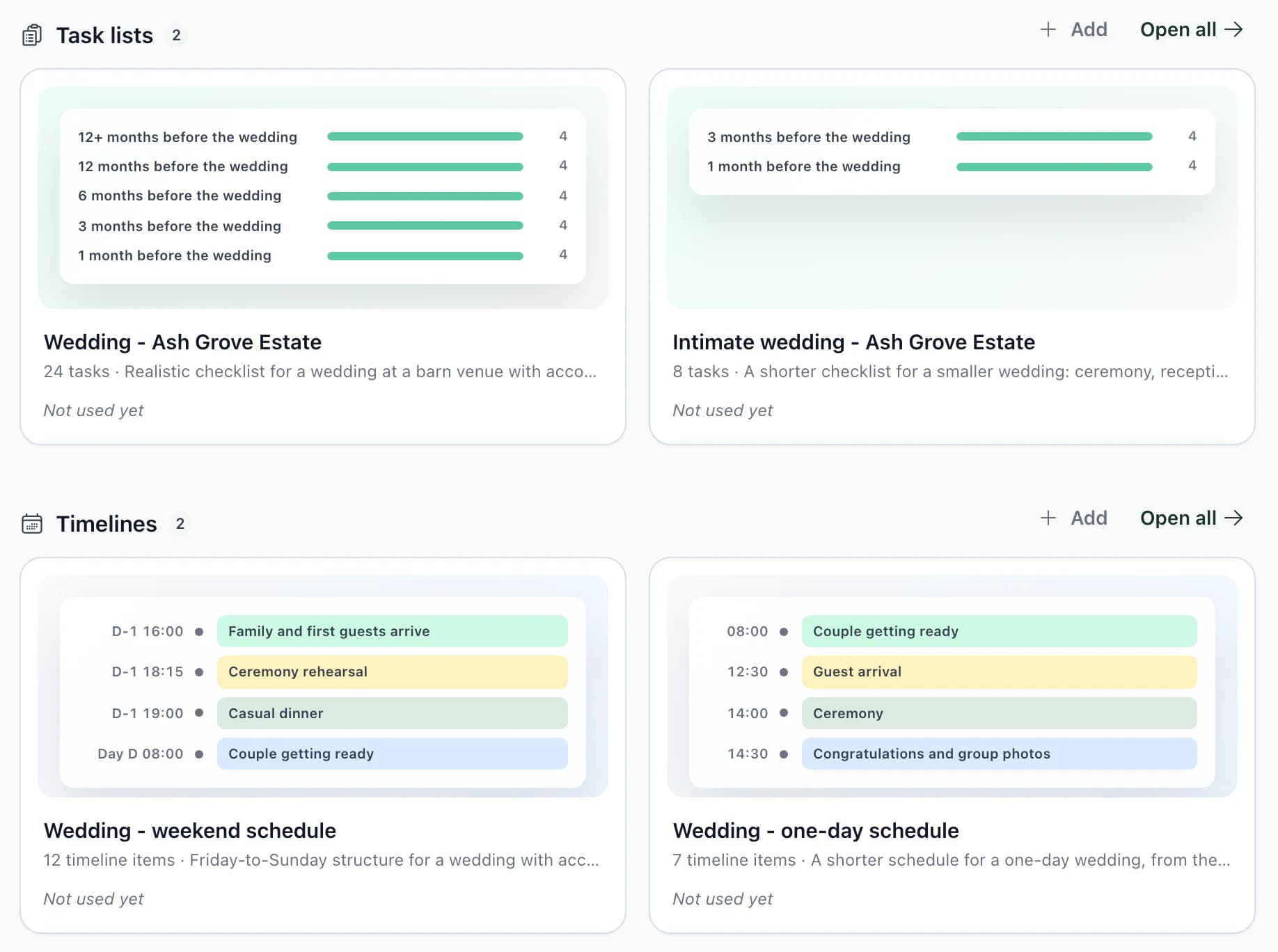
Task: Click the '14:30' time label
Action: click(748, 754)
